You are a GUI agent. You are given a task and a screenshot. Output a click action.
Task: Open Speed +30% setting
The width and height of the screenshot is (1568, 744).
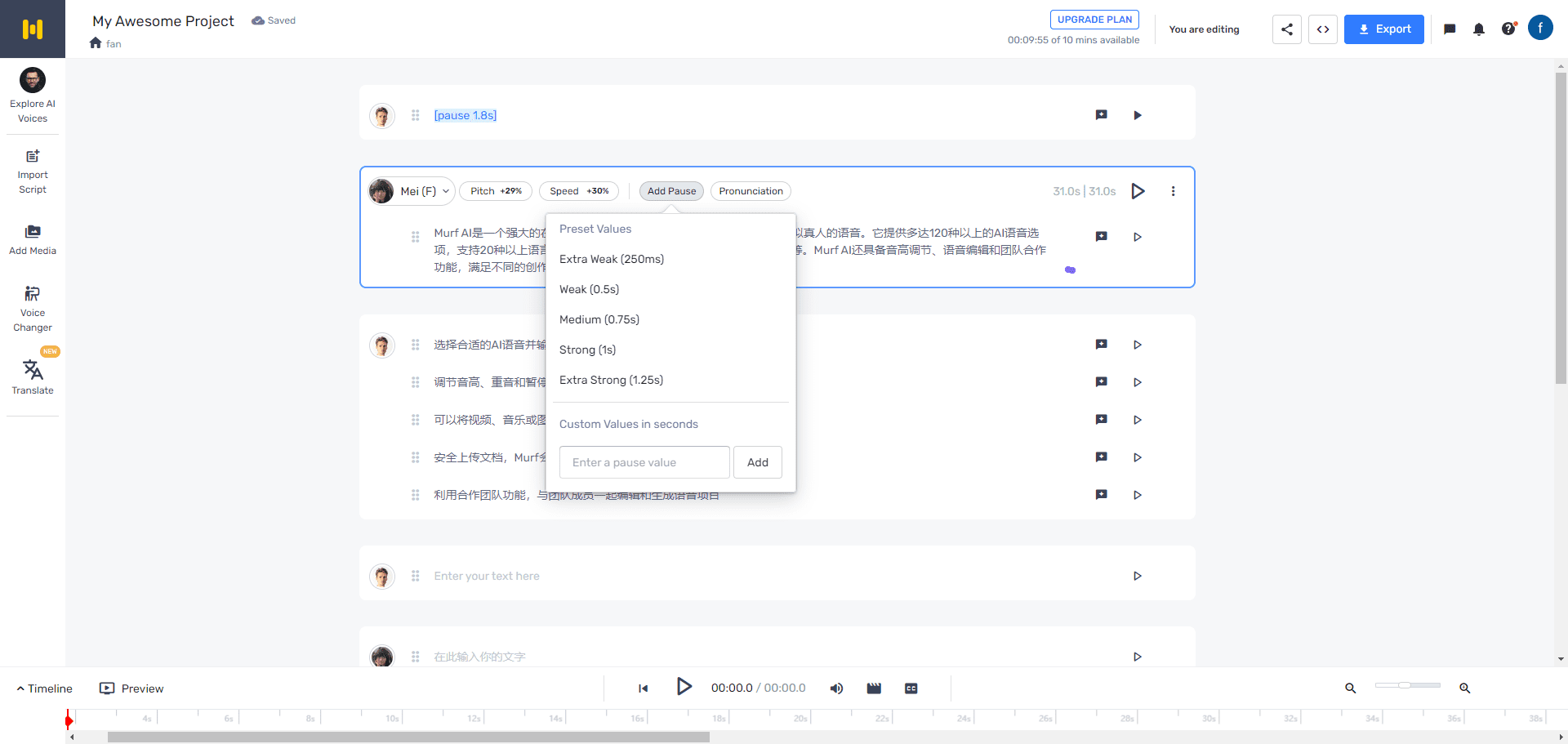click(x=579, y=191)
